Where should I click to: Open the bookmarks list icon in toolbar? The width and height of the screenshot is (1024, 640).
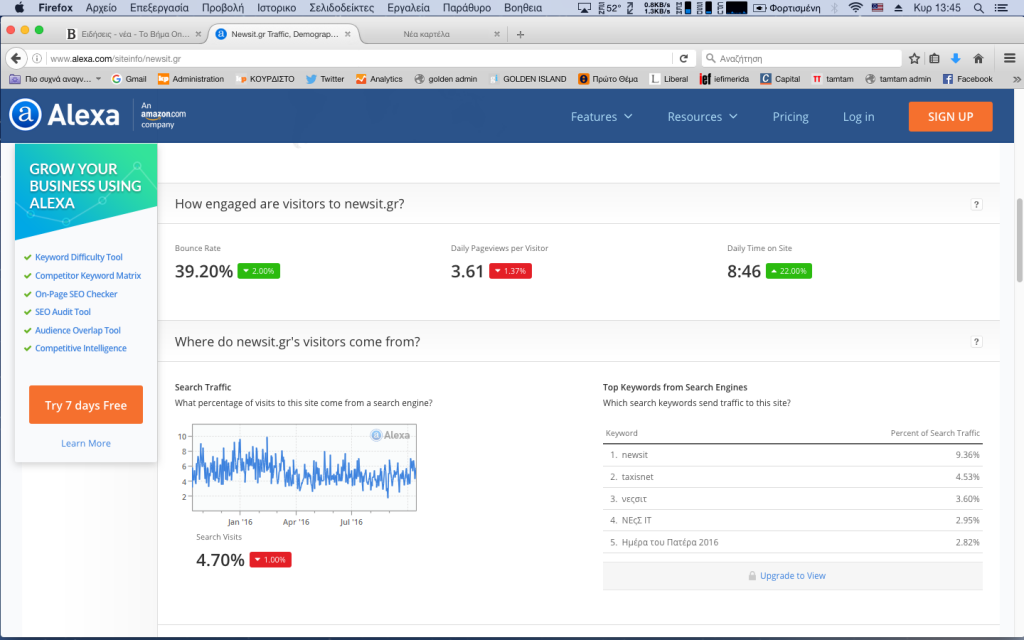tap(935, 58)
